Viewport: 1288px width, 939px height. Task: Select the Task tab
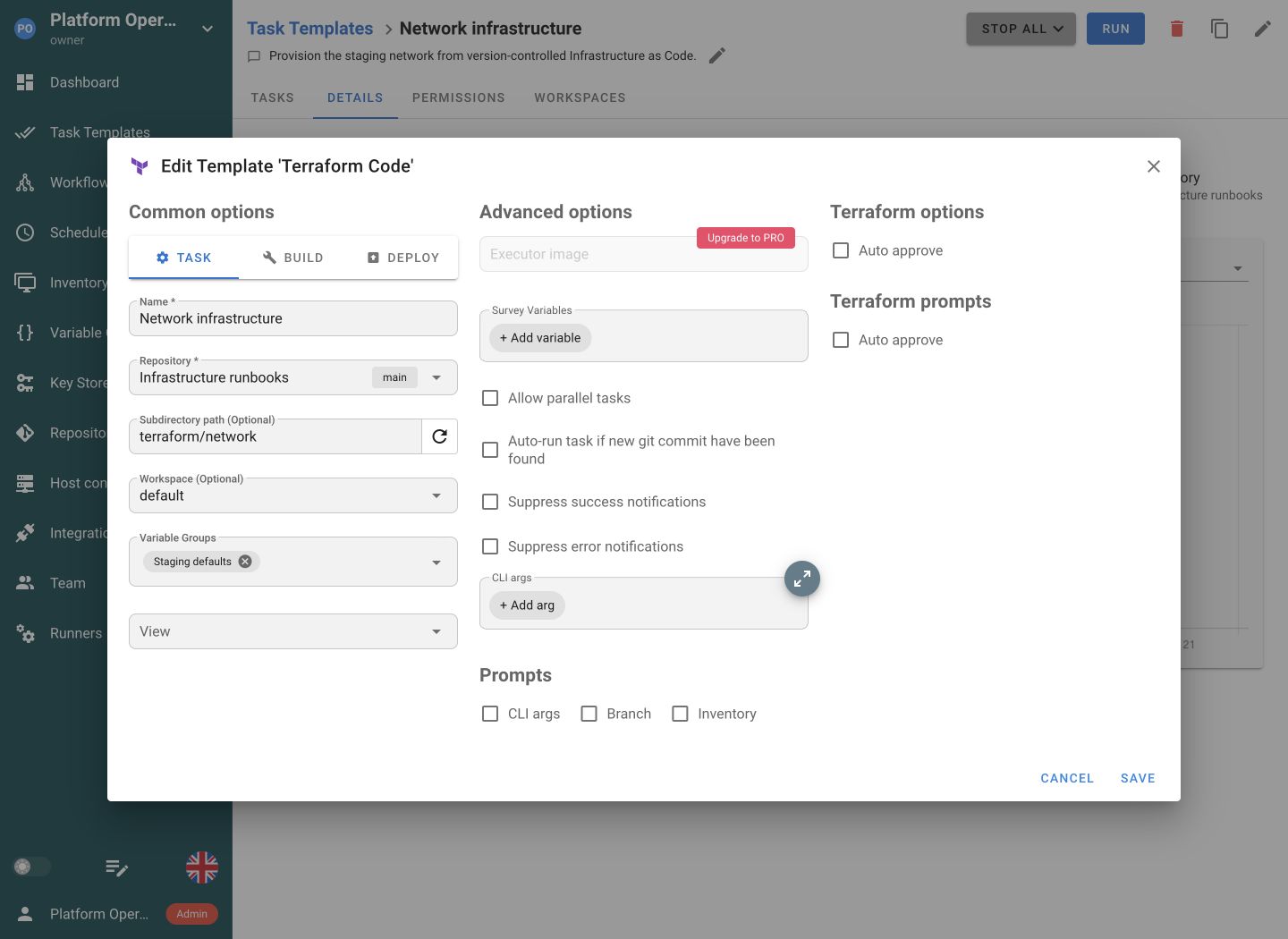tap(183, 258)
